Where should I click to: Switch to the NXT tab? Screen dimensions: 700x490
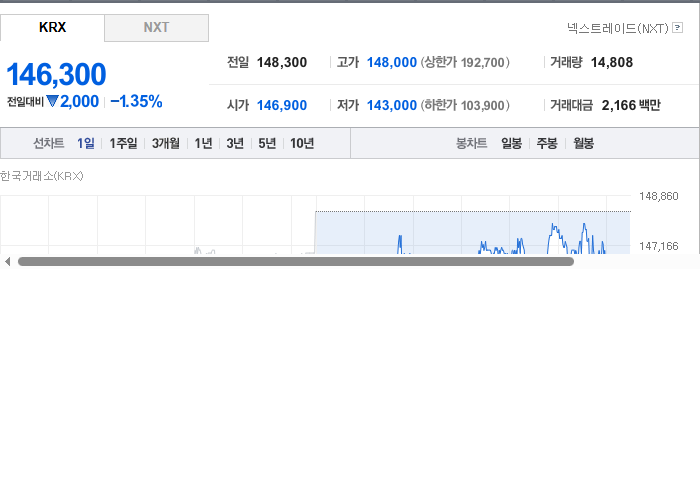click(x=156, y=28)
